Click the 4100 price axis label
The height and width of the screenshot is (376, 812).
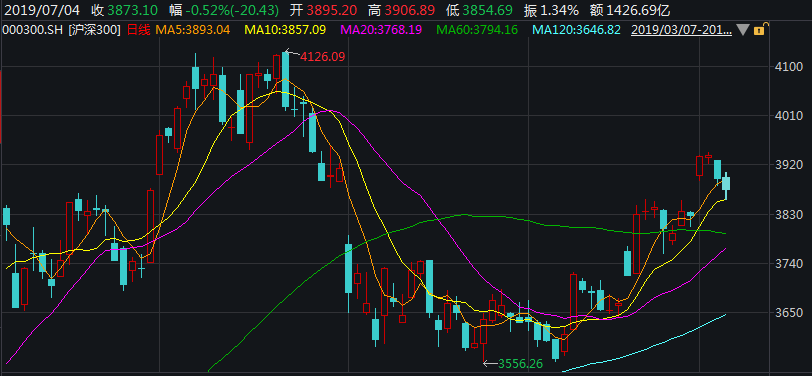(x=782, y=67)
